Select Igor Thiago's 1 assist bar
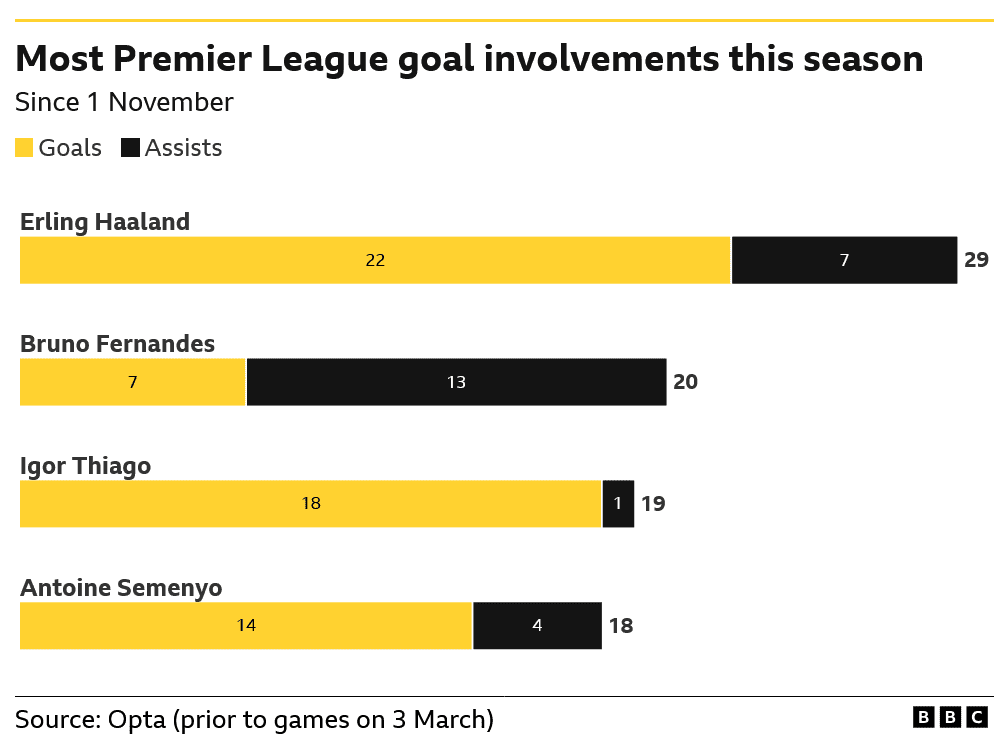 618,504
